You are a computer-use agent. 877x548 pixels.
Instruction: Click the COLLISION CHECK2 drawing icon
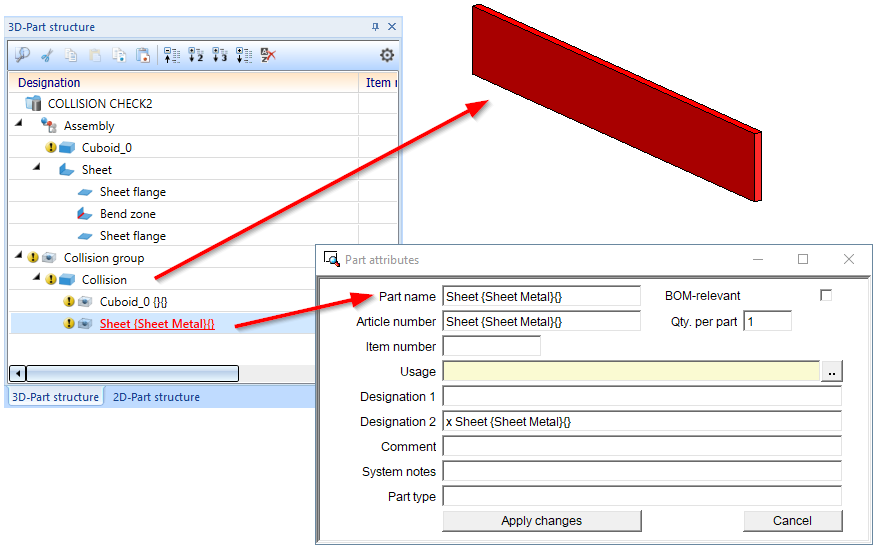34,103
